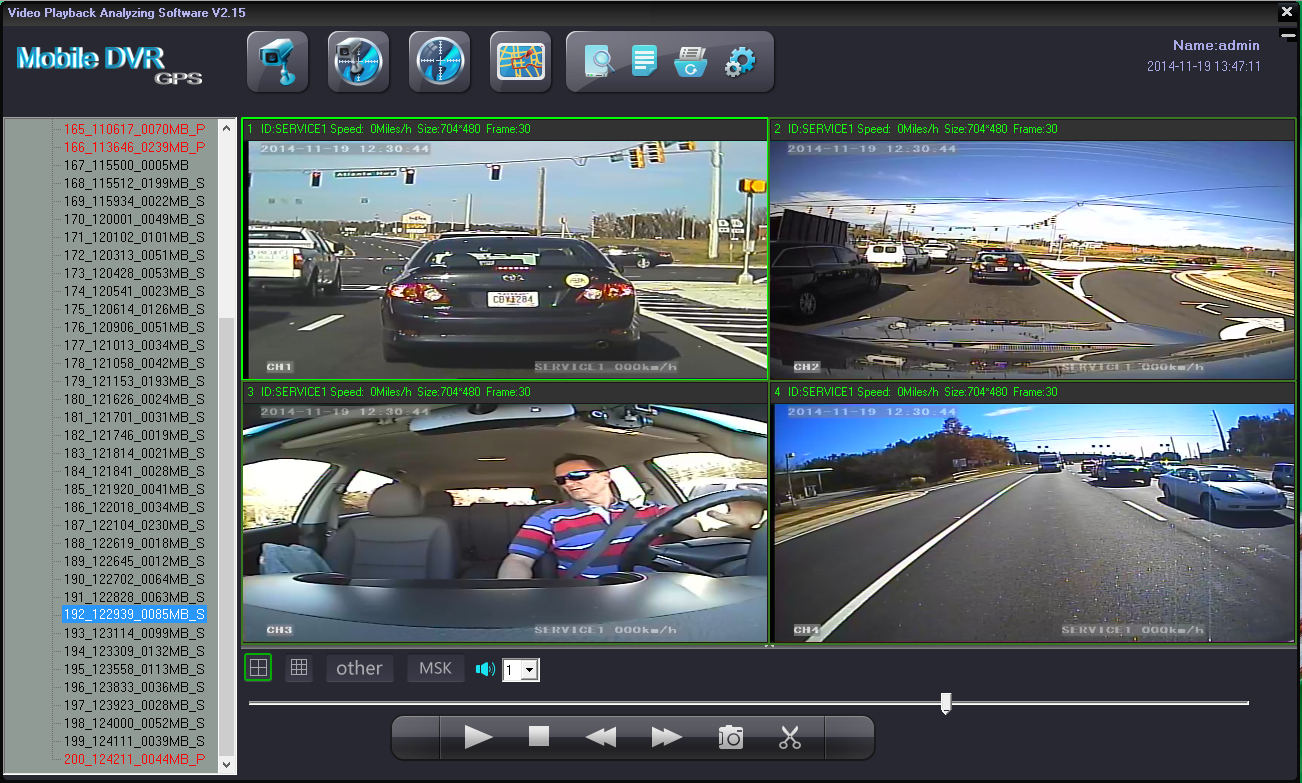1302x783 pixels.
Task: Click the MSK button
Action: [x=435, y=668]
